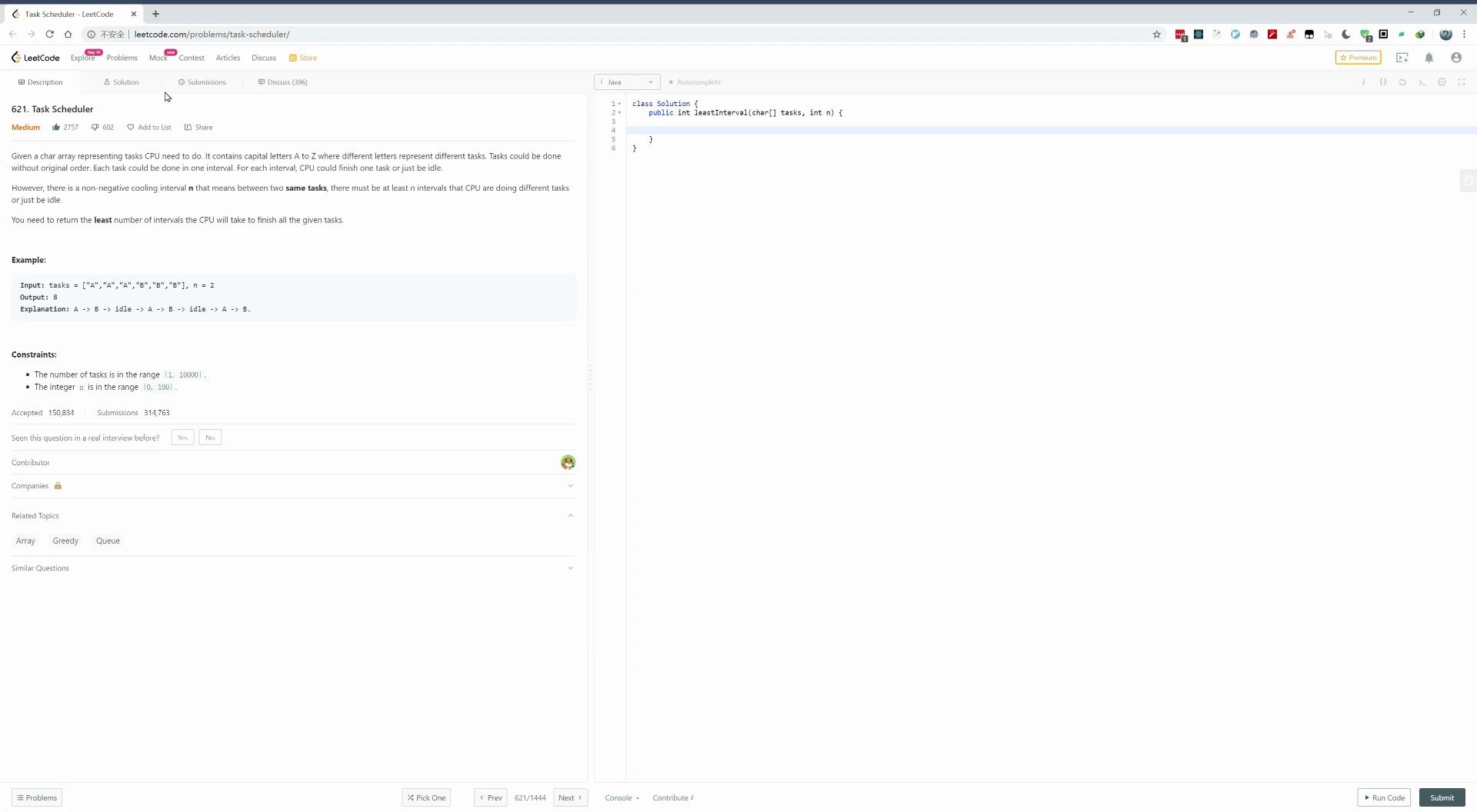Screen dimensions: 1477x812
Task: Click the curly braces format icon
Action: click(x=1383, y=82)
